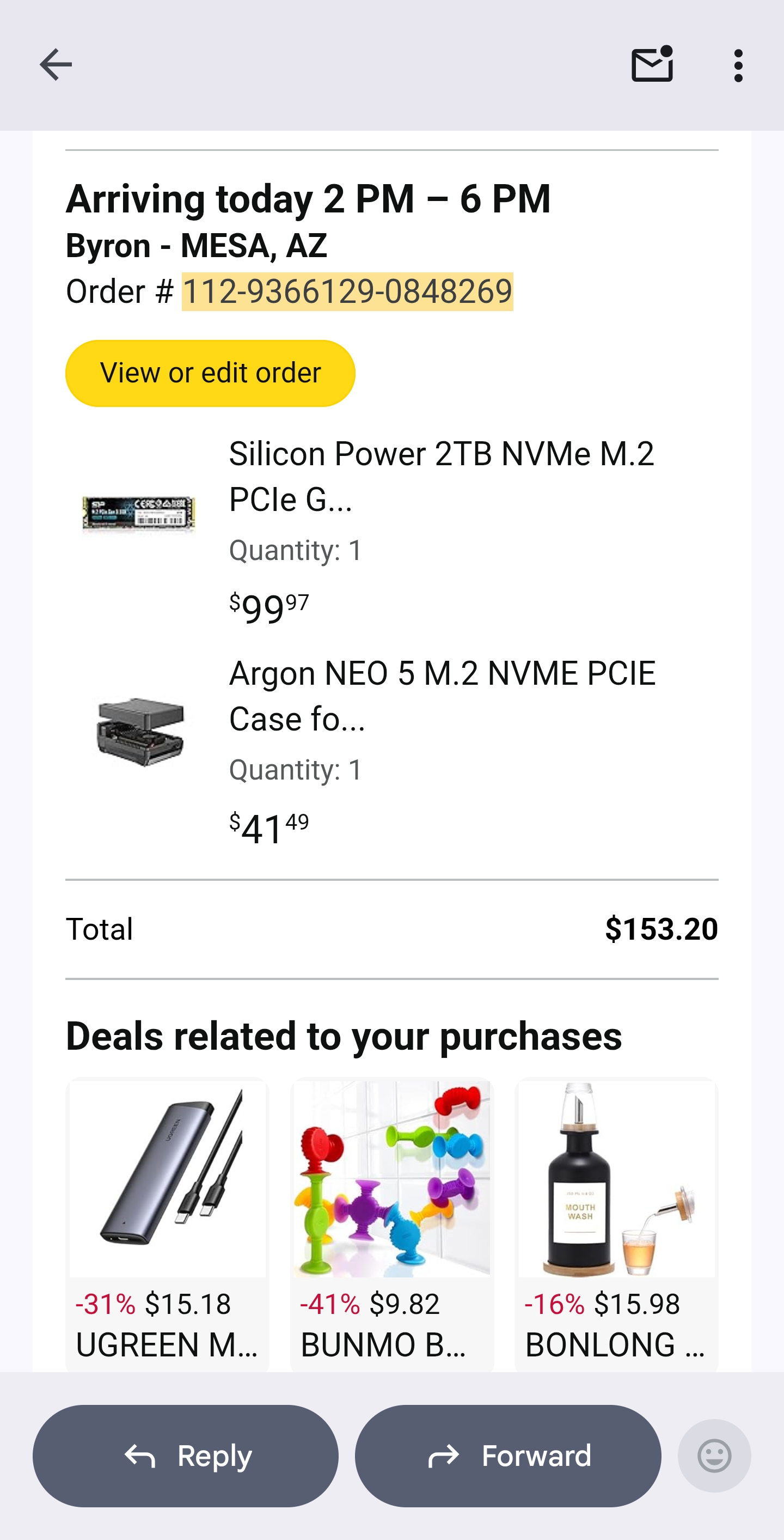Open the emoji reaction picker
The height and width of the screenshot is (1540, 784).
coord(714,1455)
